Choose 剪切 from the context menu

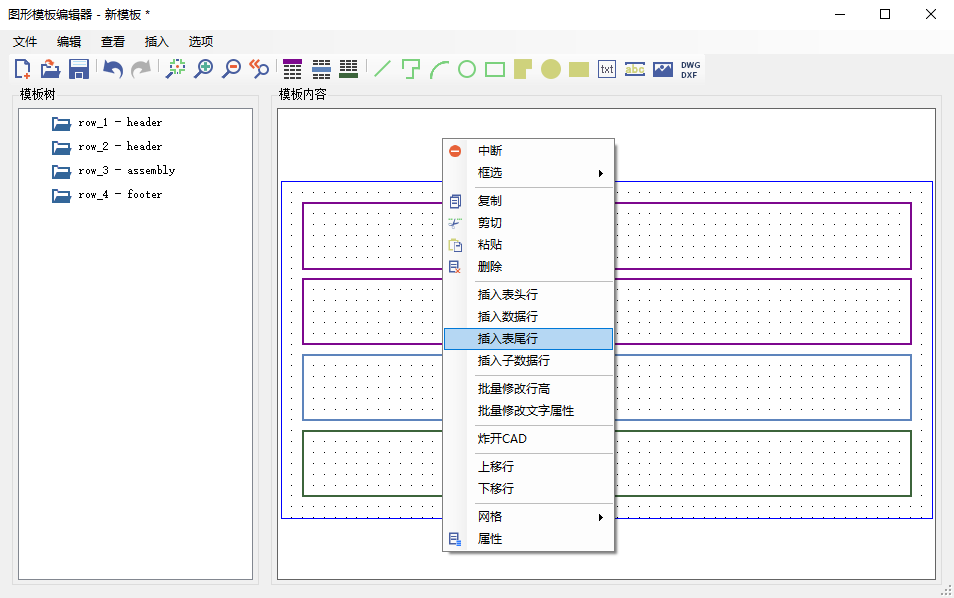coord(528,223)
